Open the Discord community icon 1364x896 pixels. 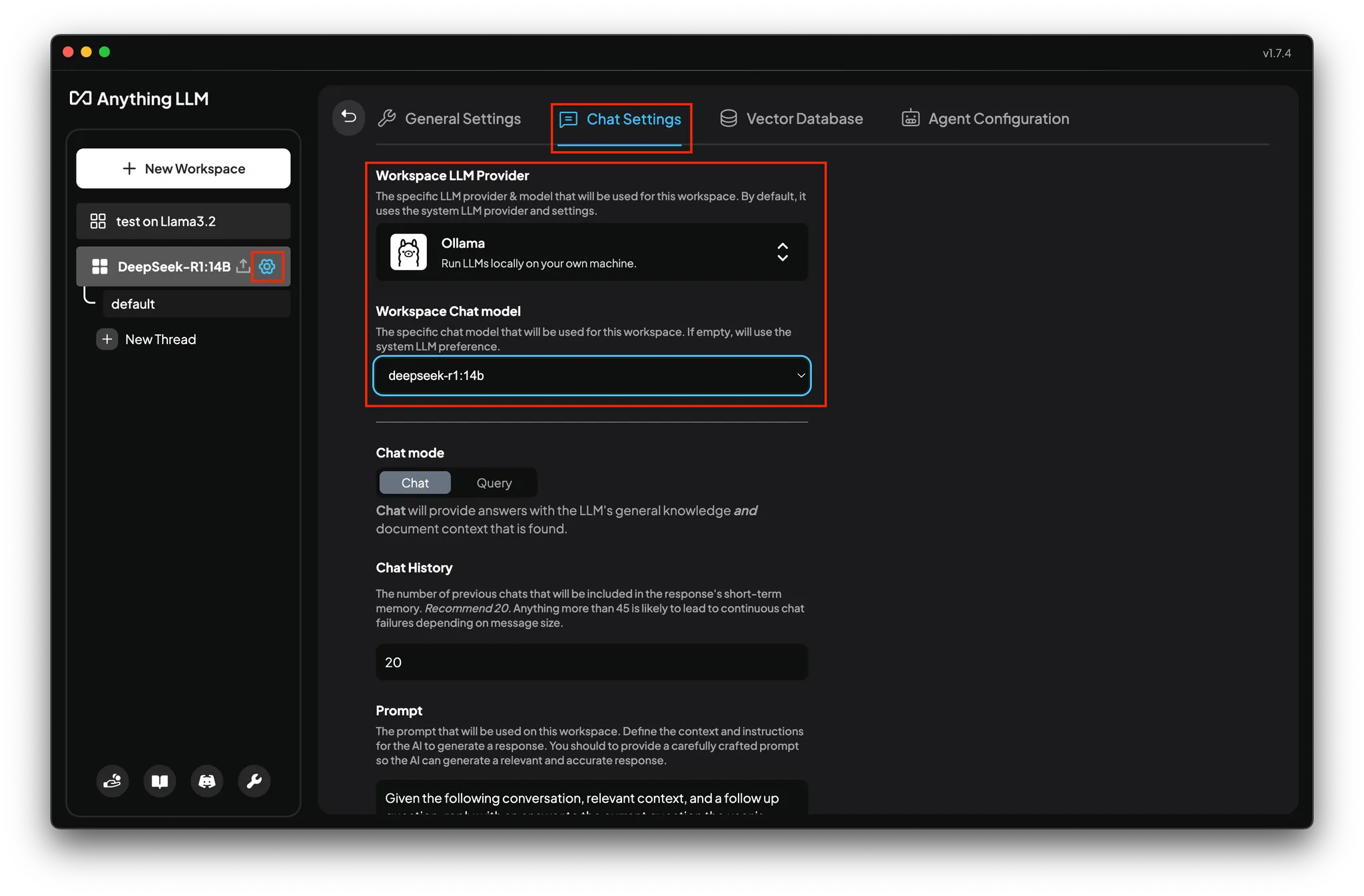click(207, 781)
